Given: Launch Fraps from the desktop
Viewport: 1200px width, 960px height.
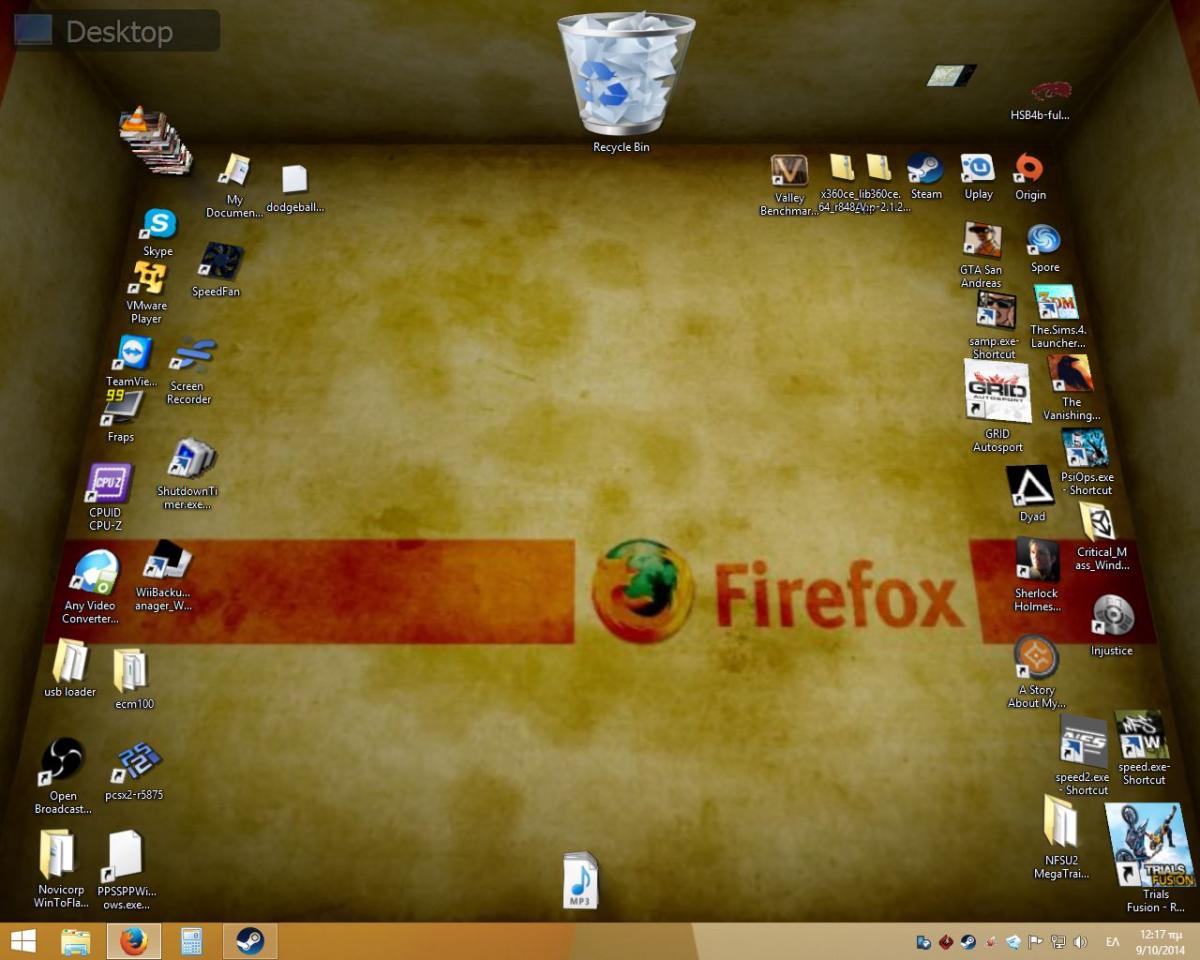Looking at the screenshot, I should tap(121, 408).
